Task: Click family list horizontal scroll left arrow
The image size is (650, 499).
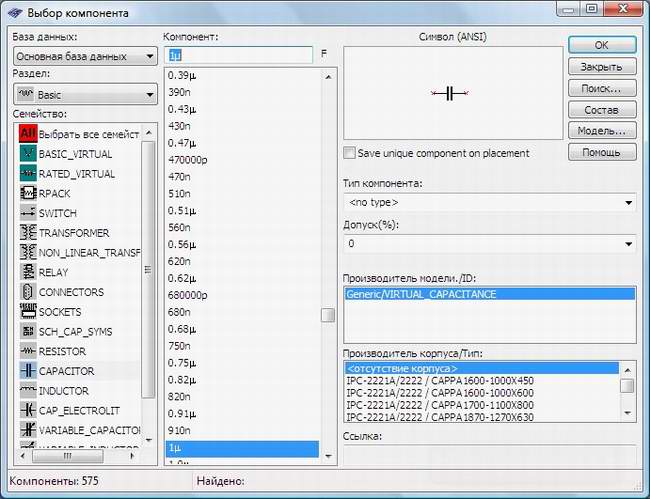Action: coord(23,456)
